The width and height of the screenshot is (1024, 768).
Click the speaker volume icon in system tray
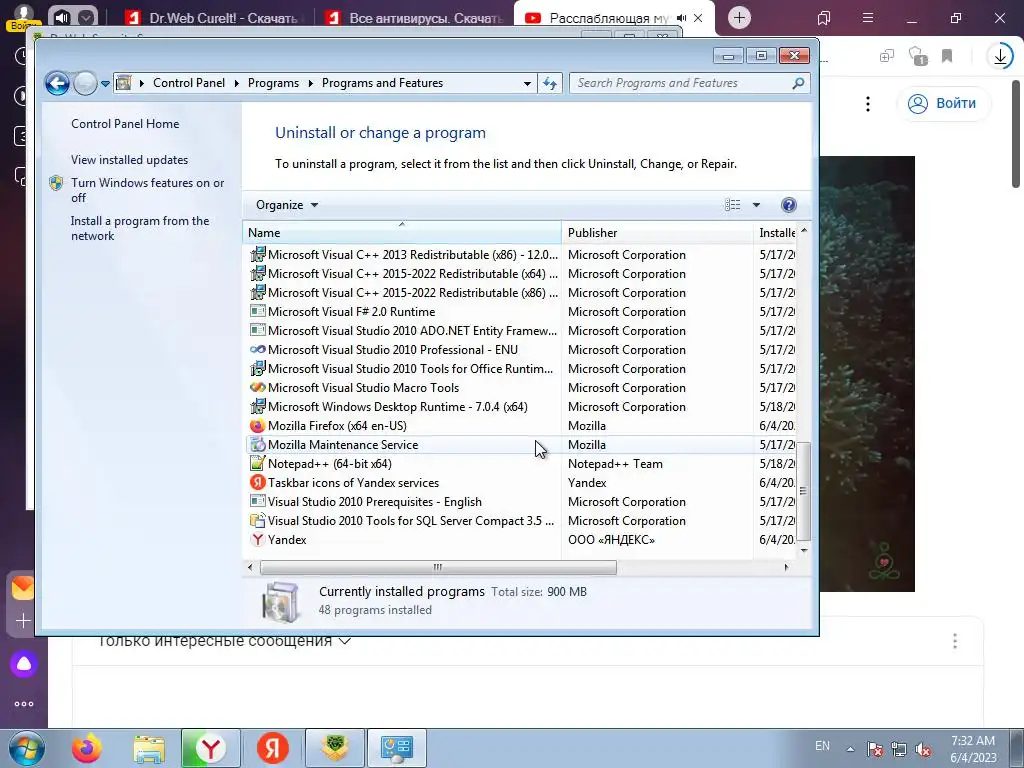coord(923,749)
